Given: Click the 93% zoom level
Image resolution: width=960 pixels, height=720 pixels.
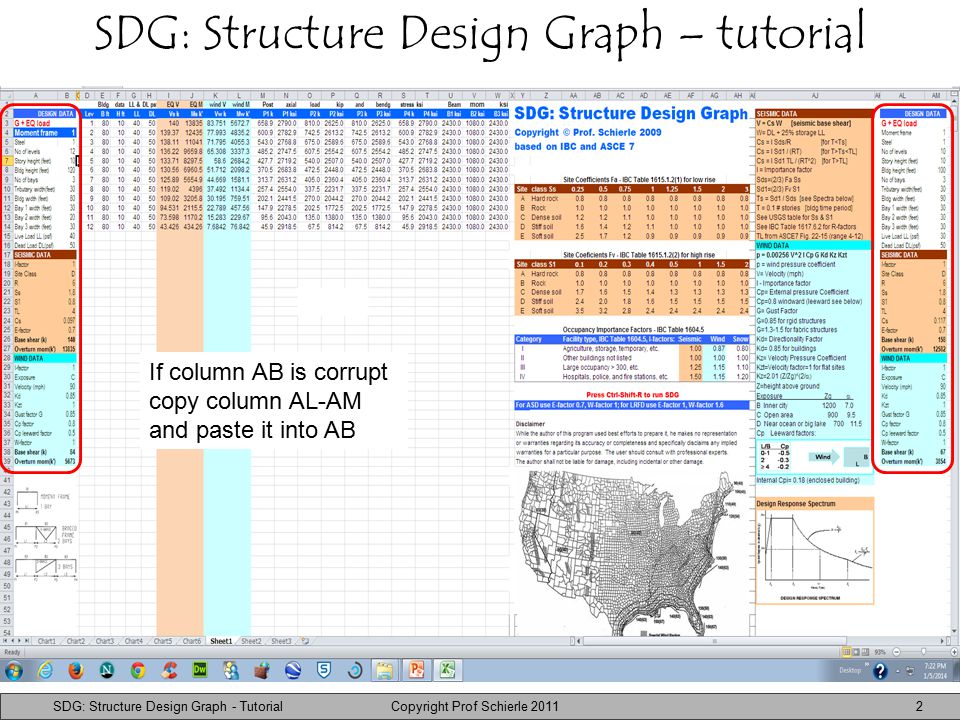Looking at the screenshot, I should (x=880, y=652).
